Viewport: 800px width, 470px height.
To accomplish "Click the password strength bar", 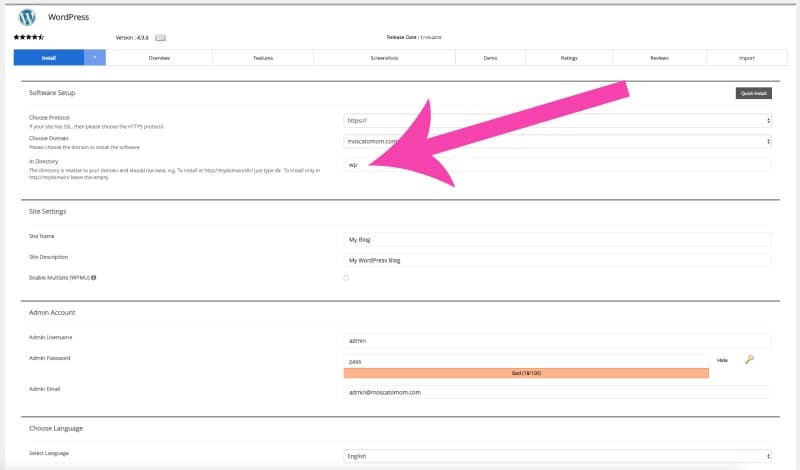I will (526, 373).
